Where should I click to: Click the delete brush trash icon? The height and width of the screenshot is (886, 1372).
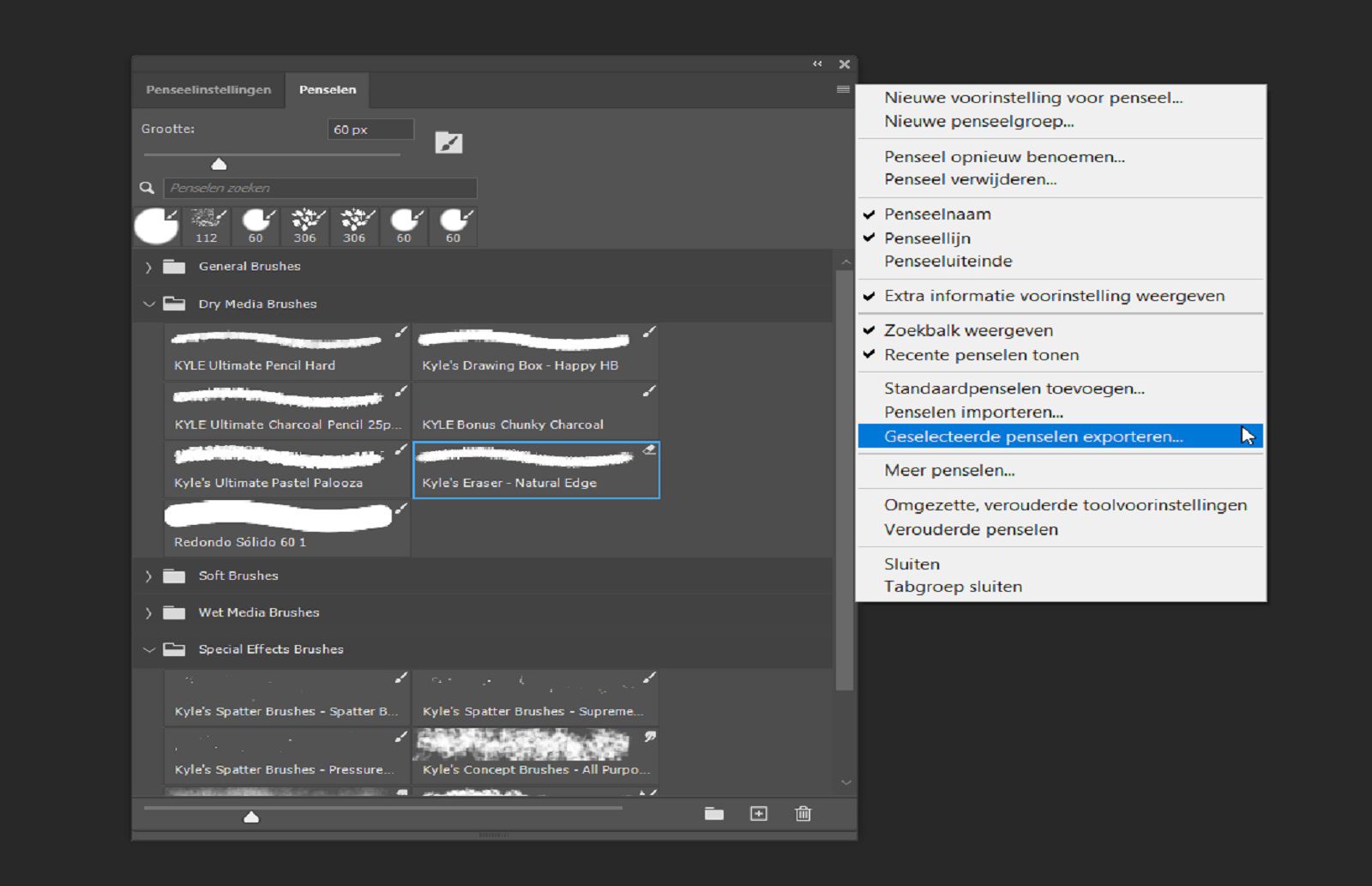(803, 814)
